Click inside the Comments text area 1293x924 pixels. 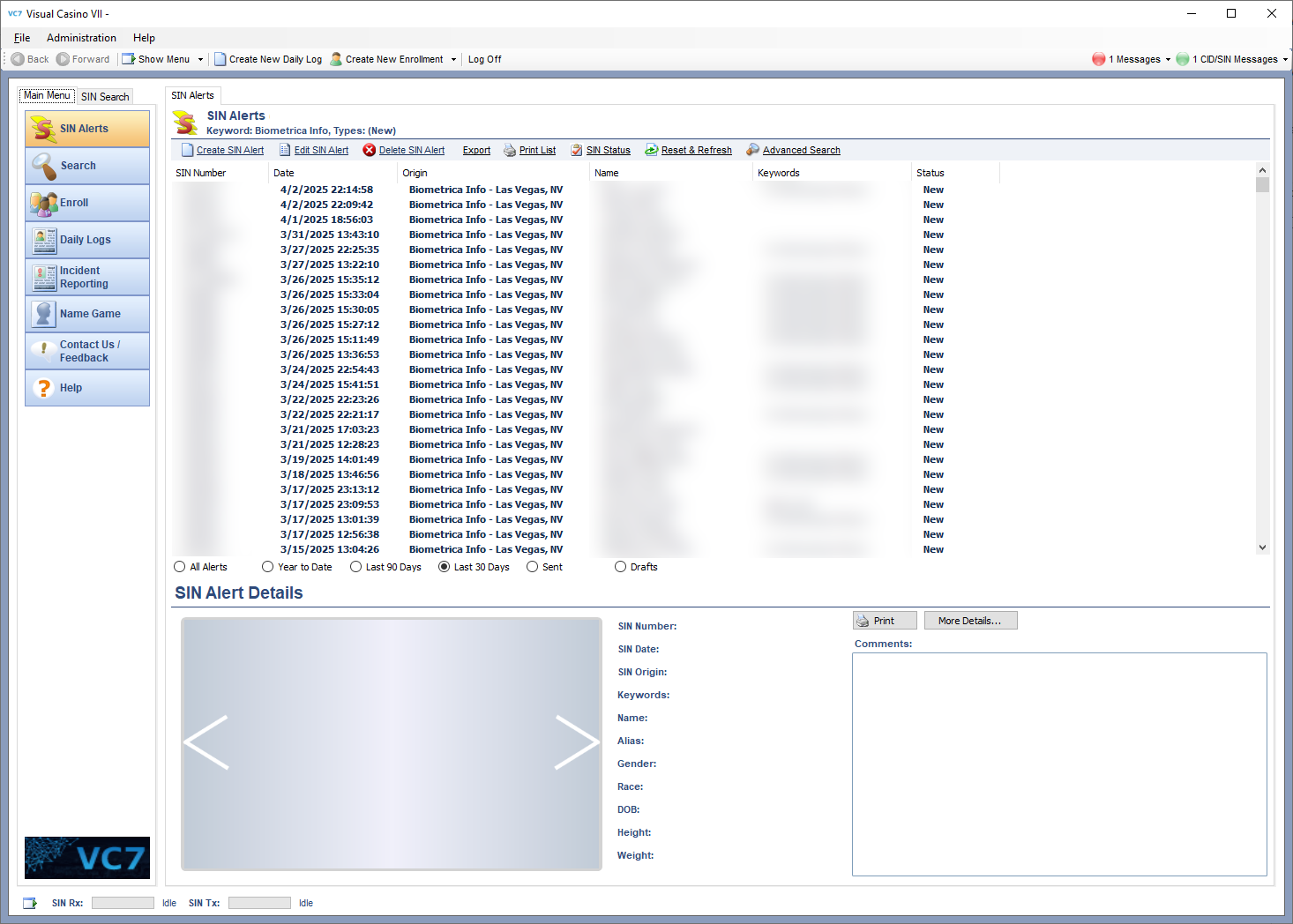click(x=1058, y=763)
